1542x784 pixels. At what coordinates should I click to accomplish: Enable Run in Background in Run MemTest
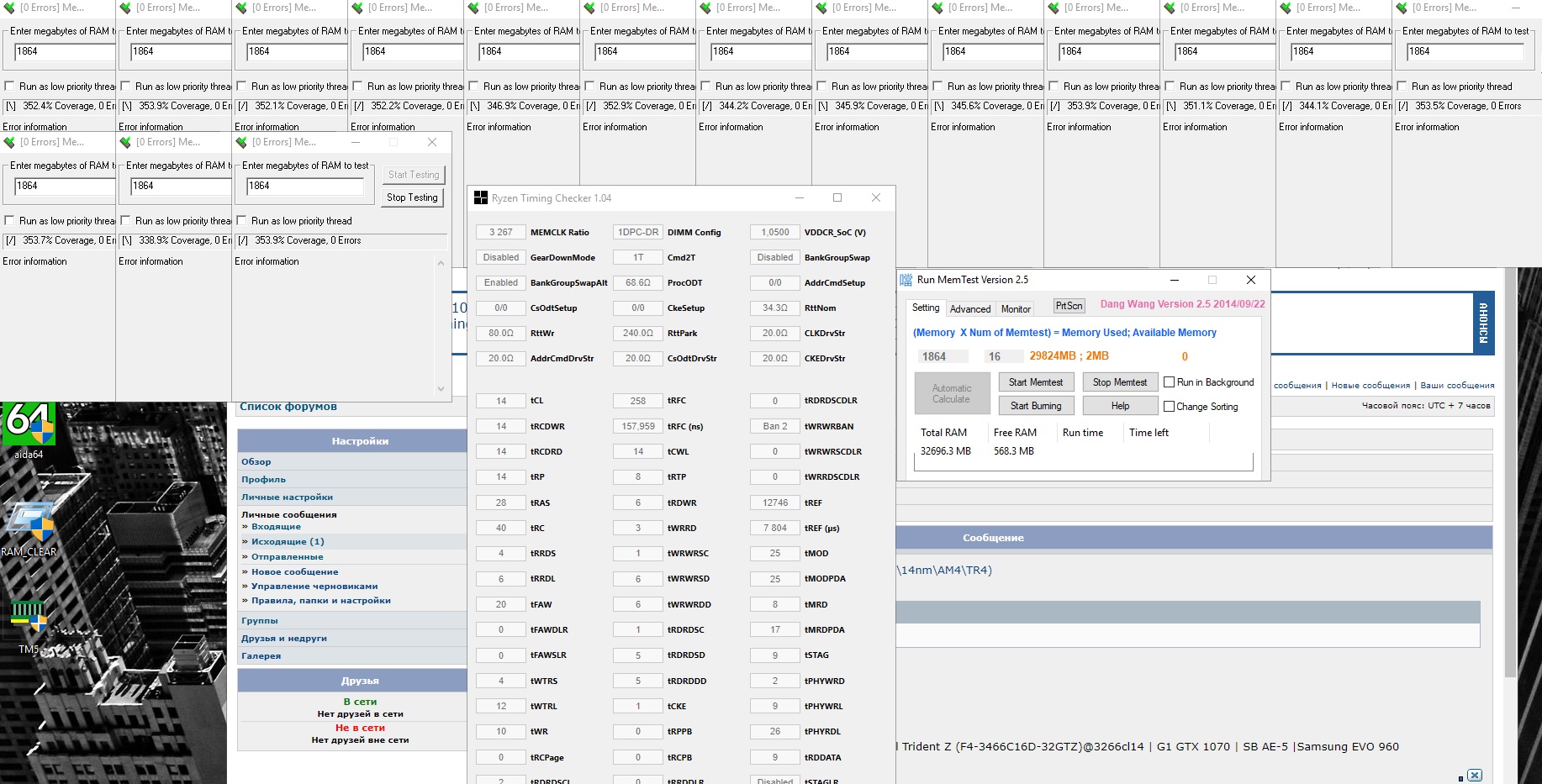point(1169,382)
